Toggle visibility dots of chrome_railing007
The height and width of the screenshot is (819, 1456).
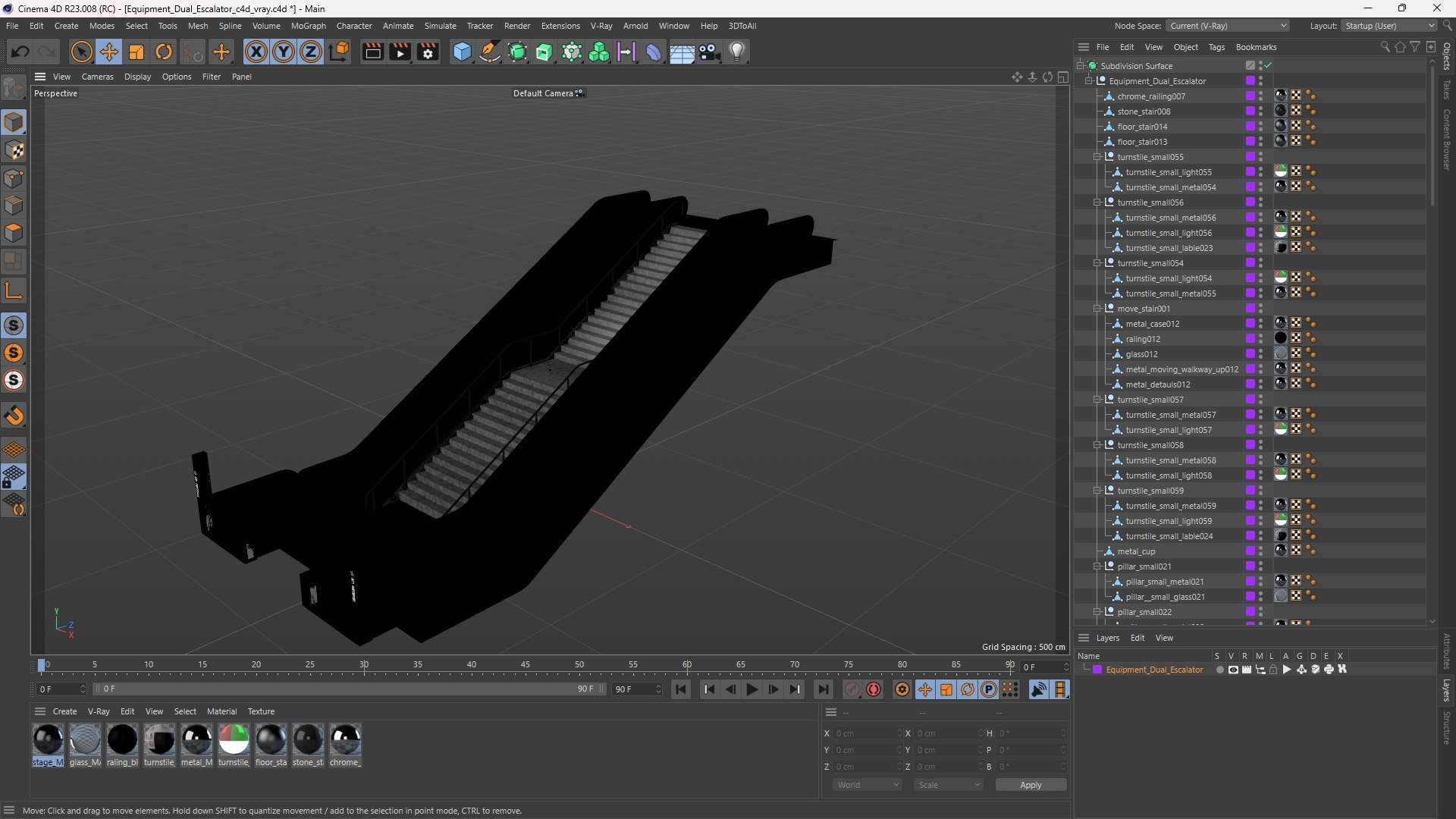(1260, 96)
